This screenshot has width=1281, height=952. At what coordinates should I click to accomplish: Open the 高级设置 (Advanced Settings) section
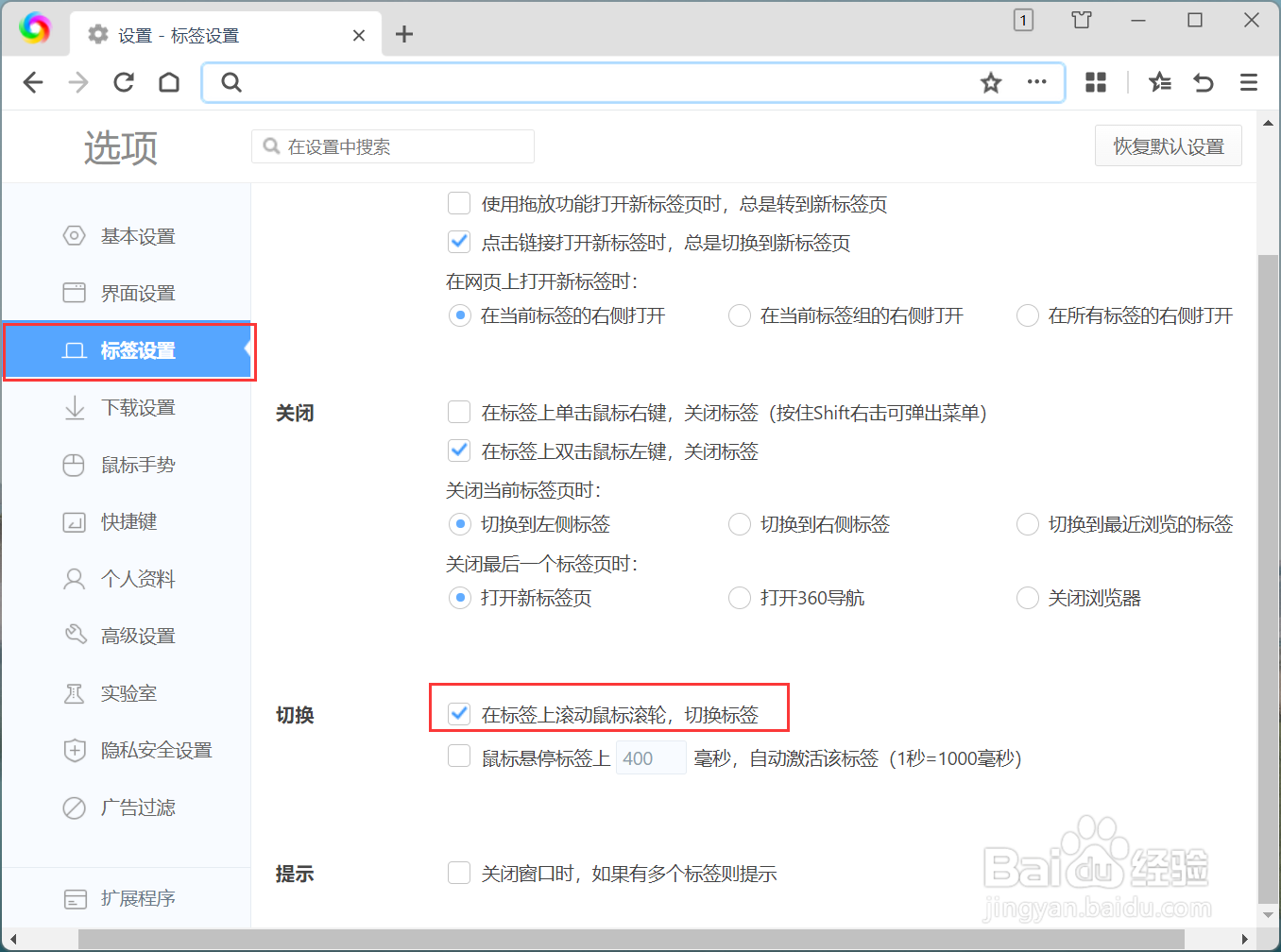coord(138,636)
